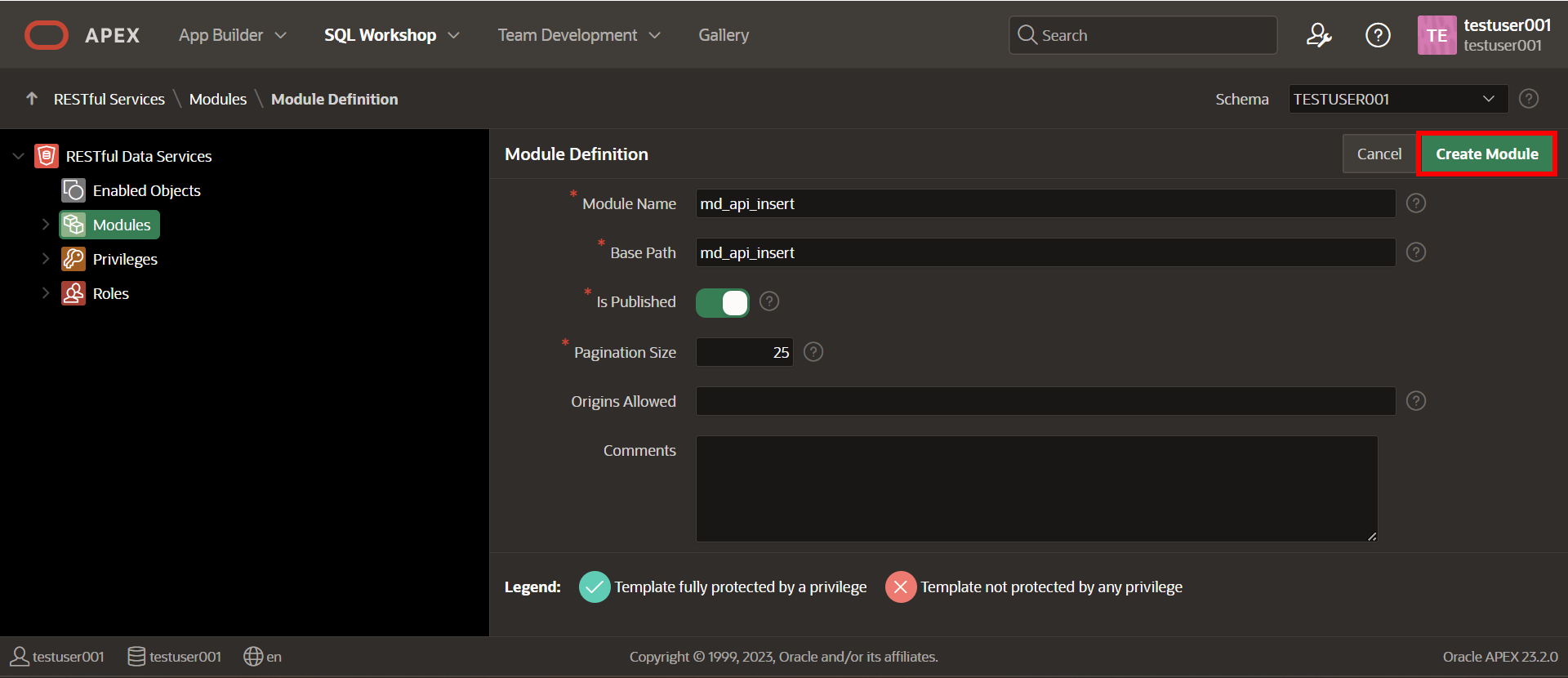This screenshot has width=1568, height=678.
Task: Select Privileges label in tree
Action: pyautogui.click(x=125, y=259)
